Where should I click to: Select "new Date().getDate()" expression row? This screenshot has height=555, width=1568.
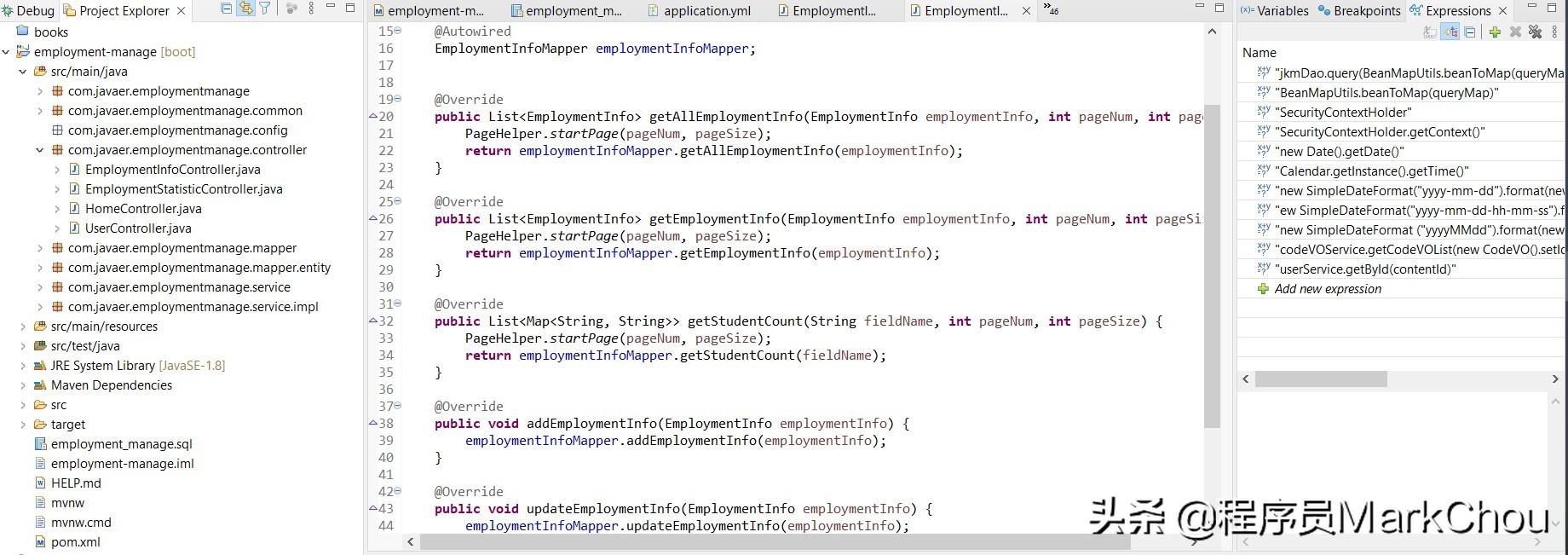1402,152
